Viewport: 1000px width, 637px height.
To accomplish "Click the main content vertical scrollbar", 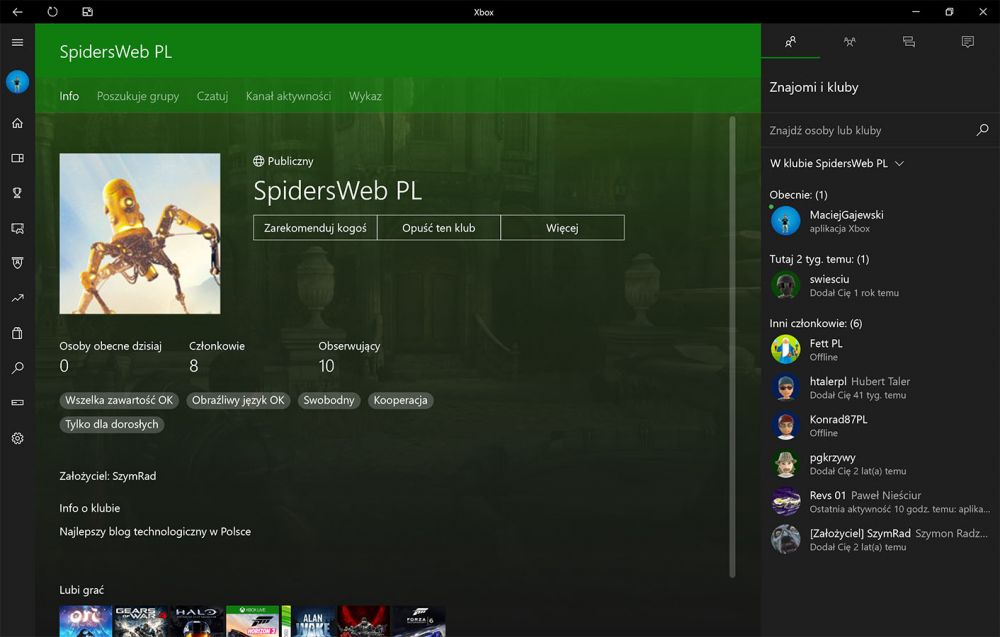I will 732,346.
